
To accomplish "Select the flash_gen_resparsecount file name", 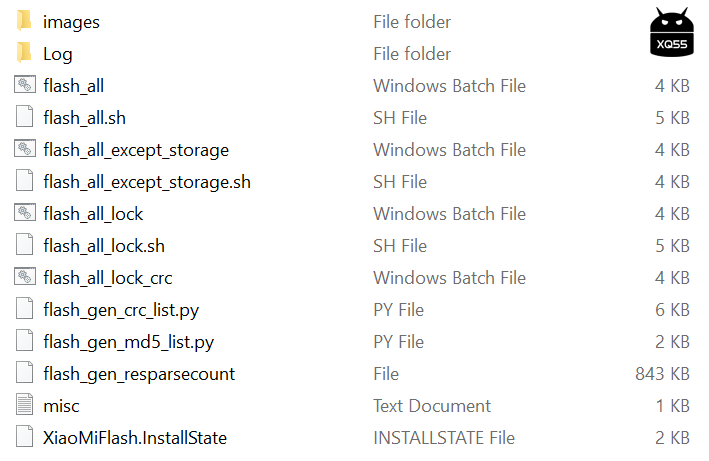I will (139, 374).
